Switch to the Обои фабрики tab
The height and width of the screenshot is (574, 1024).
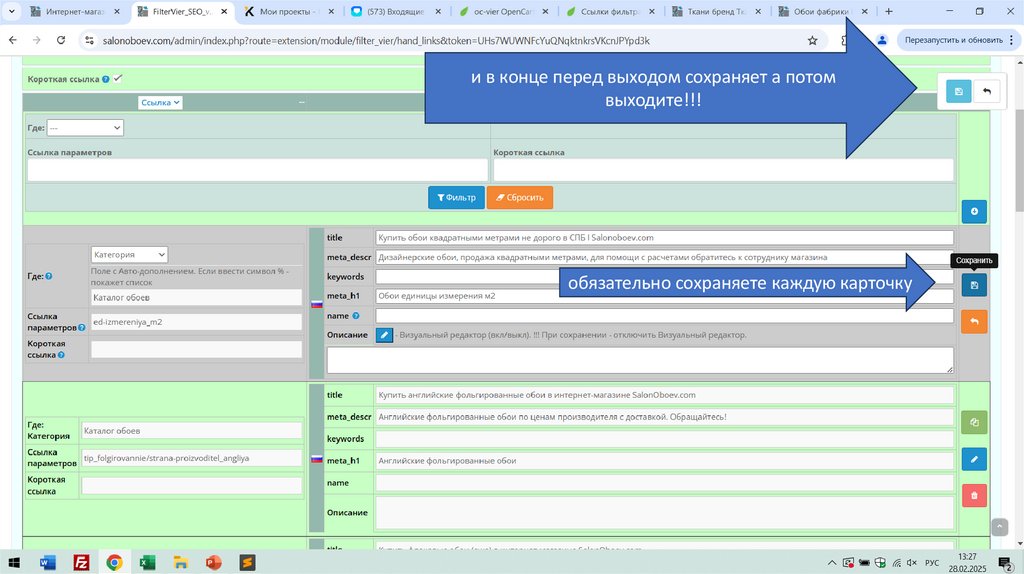pyautogui.click(x=823, y=12)
